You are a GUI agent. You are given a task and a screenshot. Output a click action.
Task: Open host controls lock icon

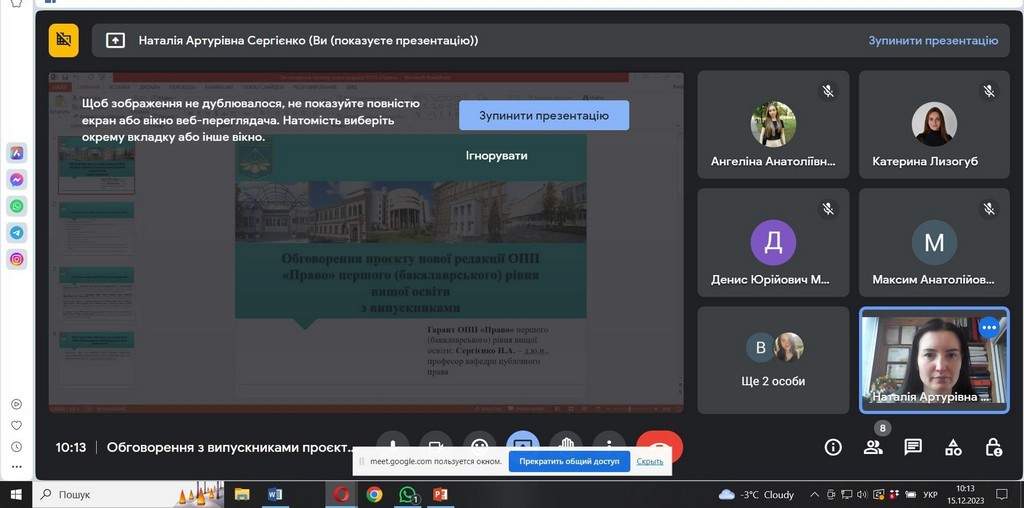tap(993, 447)
